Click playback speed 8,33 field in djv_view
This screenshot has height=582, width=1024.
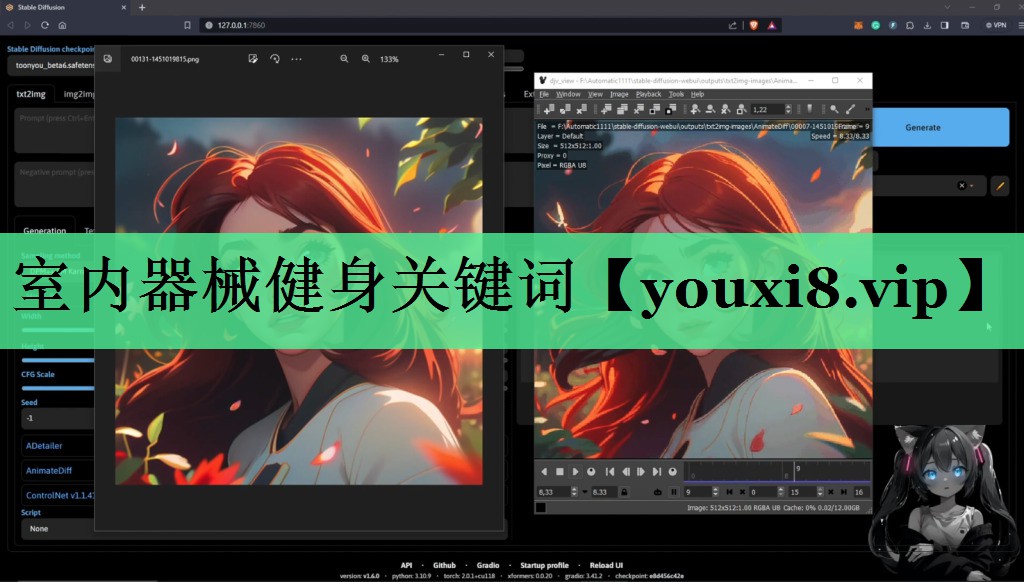pos(552,492)
